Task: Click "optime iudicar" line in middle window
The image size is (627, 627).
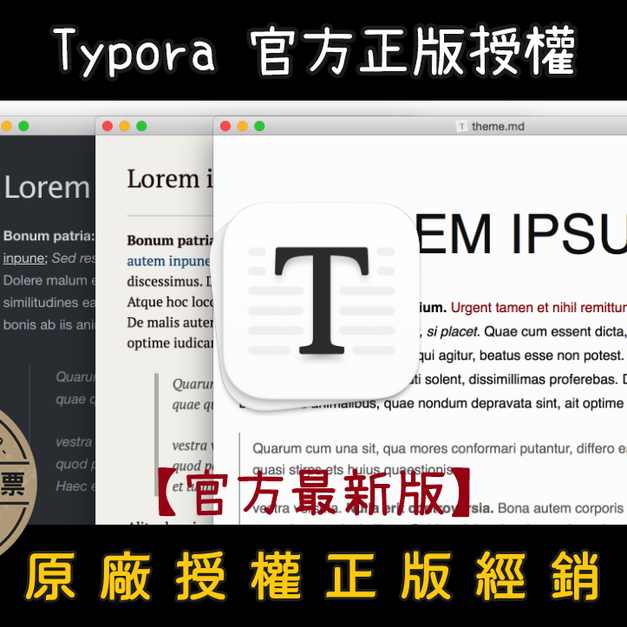Action: 170,343
